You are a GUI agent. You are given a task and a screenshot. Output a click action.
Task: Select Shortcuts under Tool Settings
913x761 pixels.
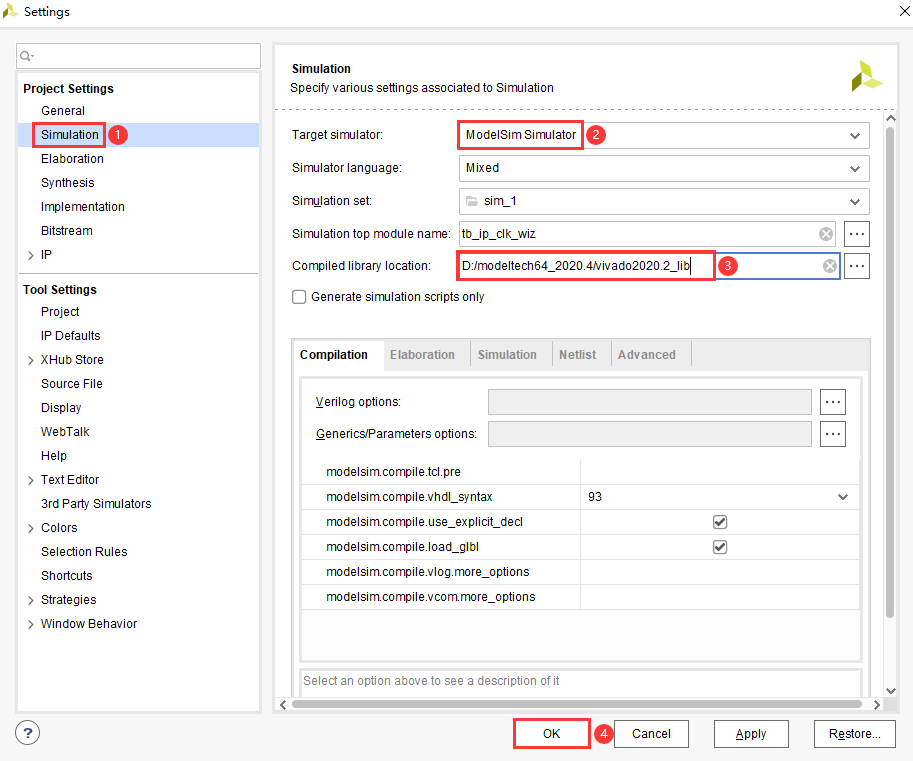click(x=66, y=576)
